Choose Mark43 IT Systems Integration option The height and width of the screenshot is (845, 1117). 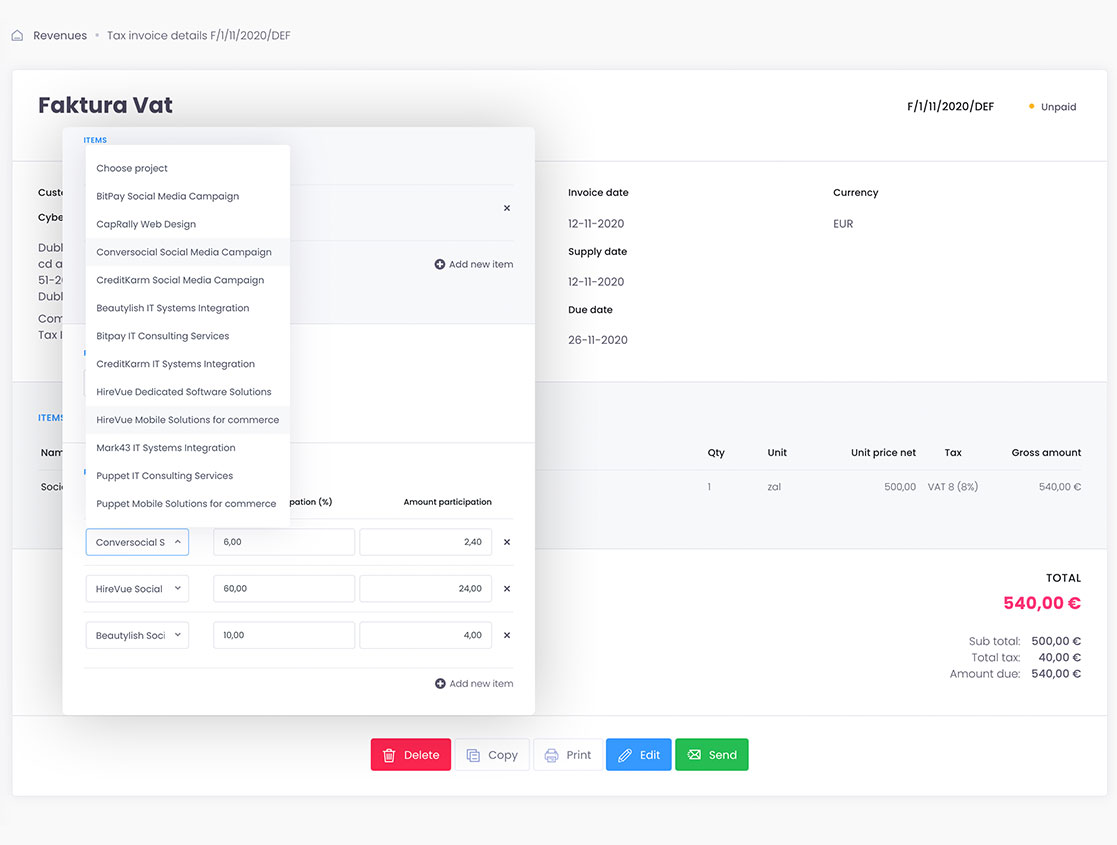pos(187,447)
